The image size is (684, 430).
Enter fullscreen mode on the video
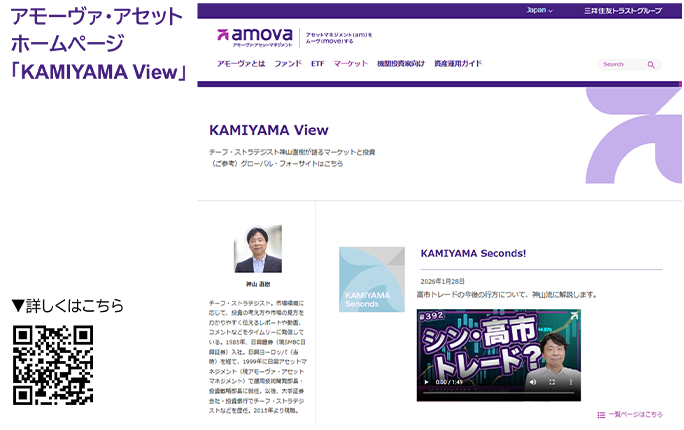coord(550,382)
